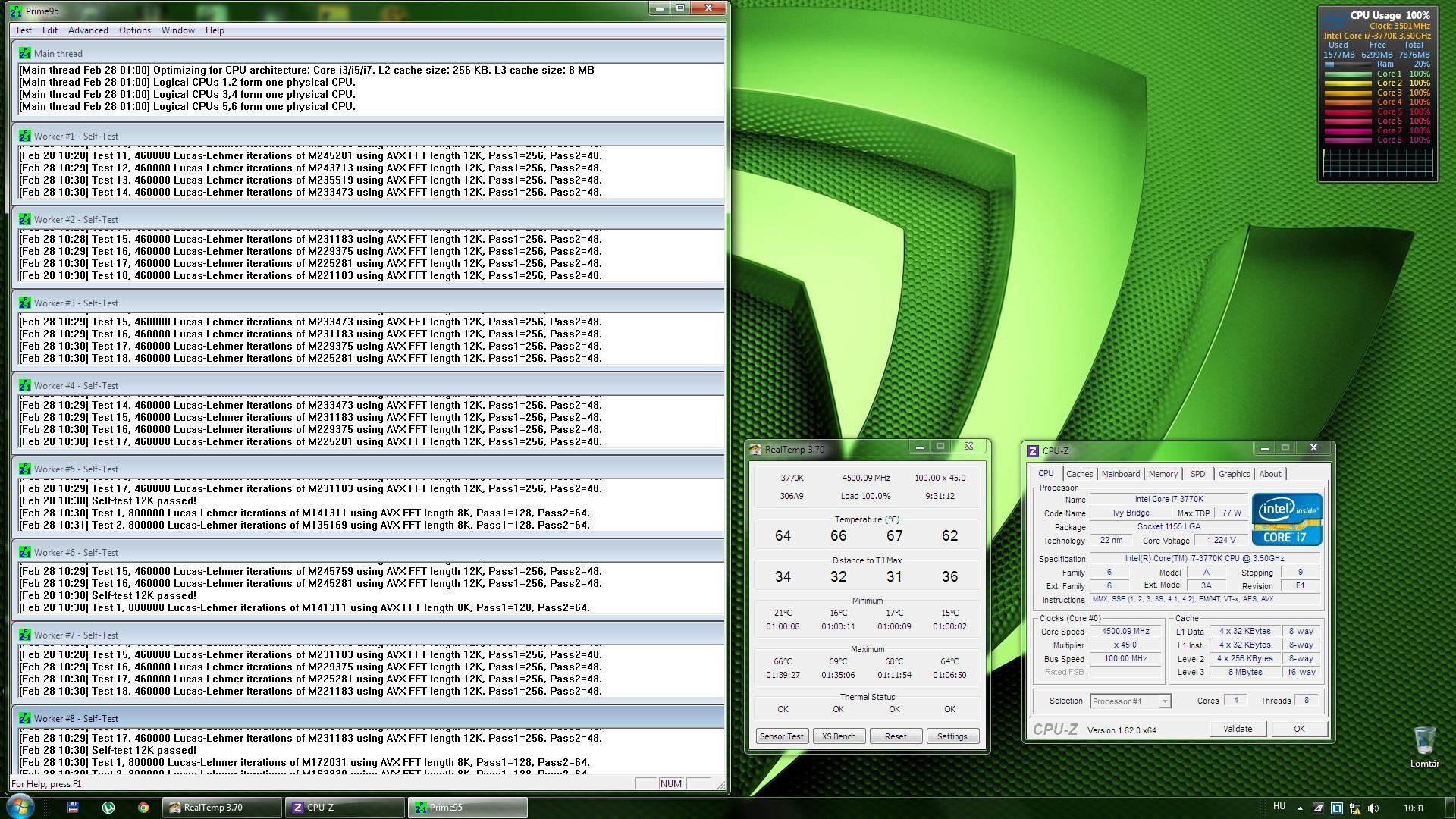Switch to the Caches tab in CPU-Z
The image size is (1456, 819).
click(x=1079, y=474)
